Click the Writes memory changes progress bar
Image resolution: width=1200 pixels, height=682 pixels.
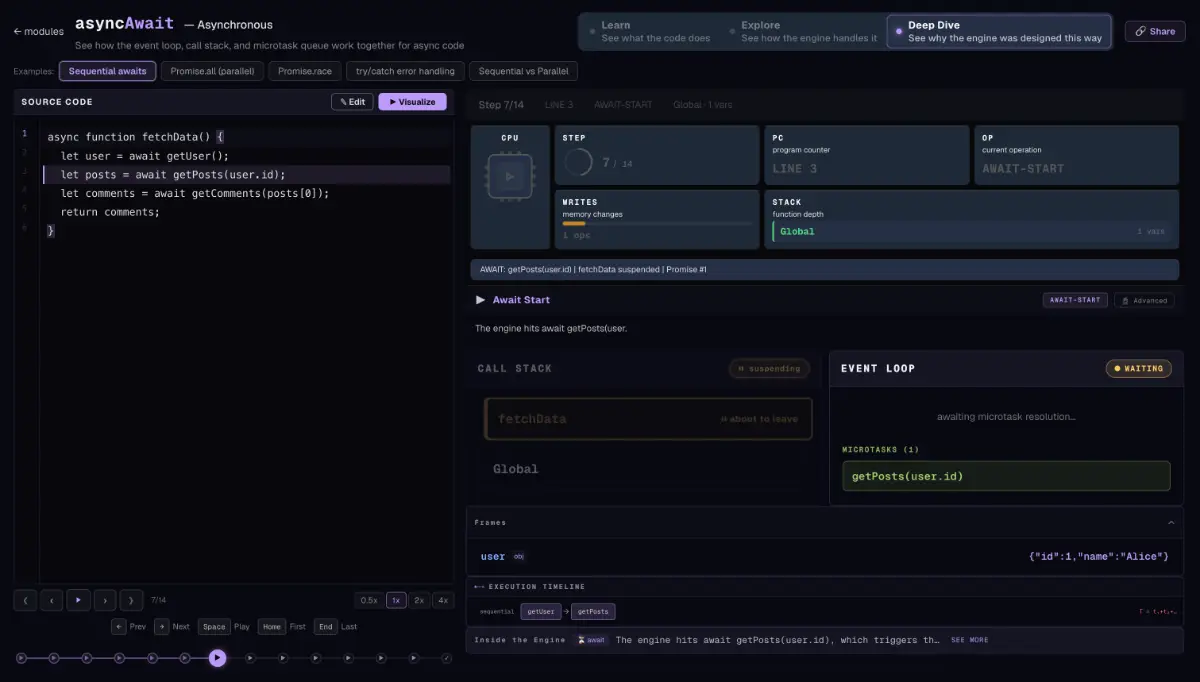click(x=657, y=224)
